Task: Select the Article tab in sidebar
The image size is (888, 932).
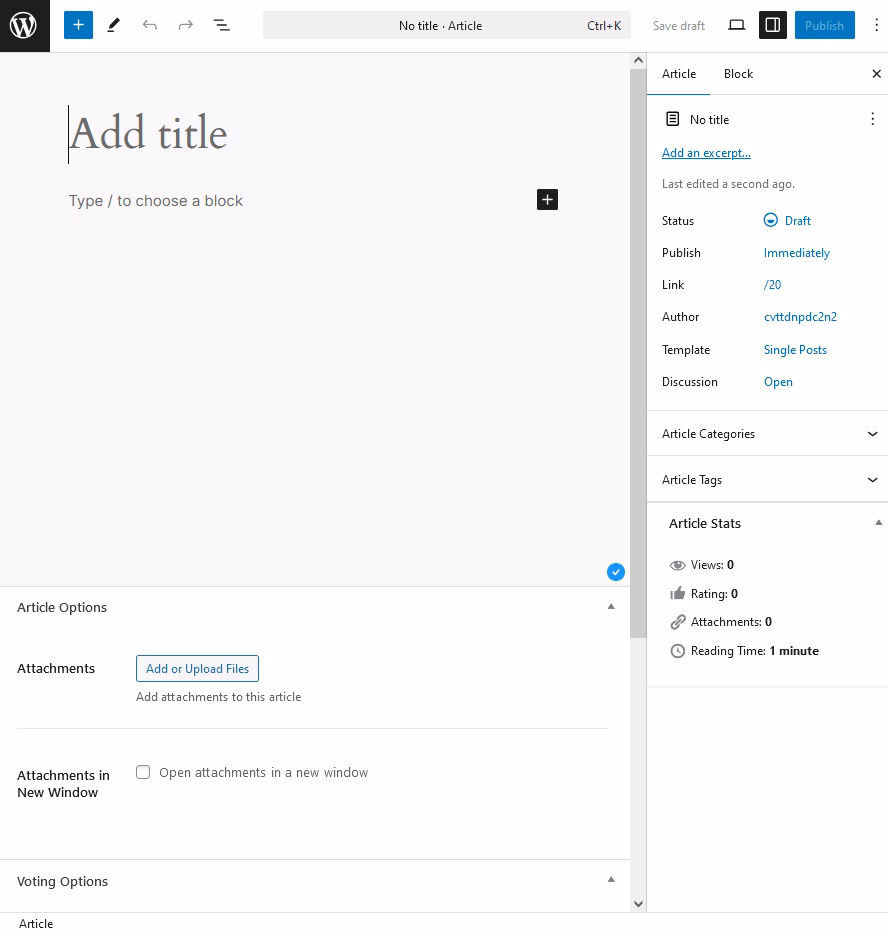Action: pos(679,74)
